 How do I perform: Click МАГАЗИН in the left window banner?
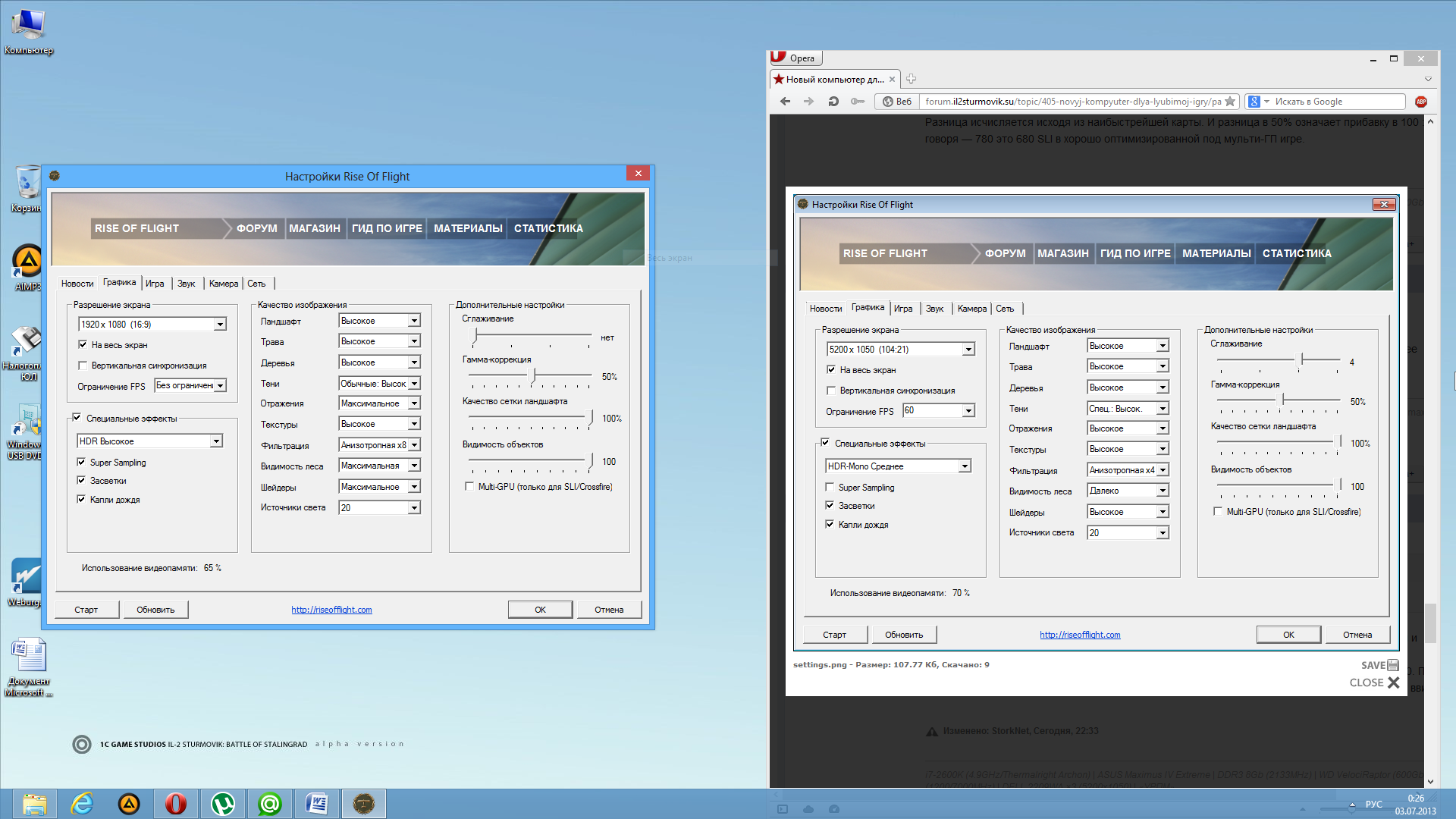(x=315, y=228)
